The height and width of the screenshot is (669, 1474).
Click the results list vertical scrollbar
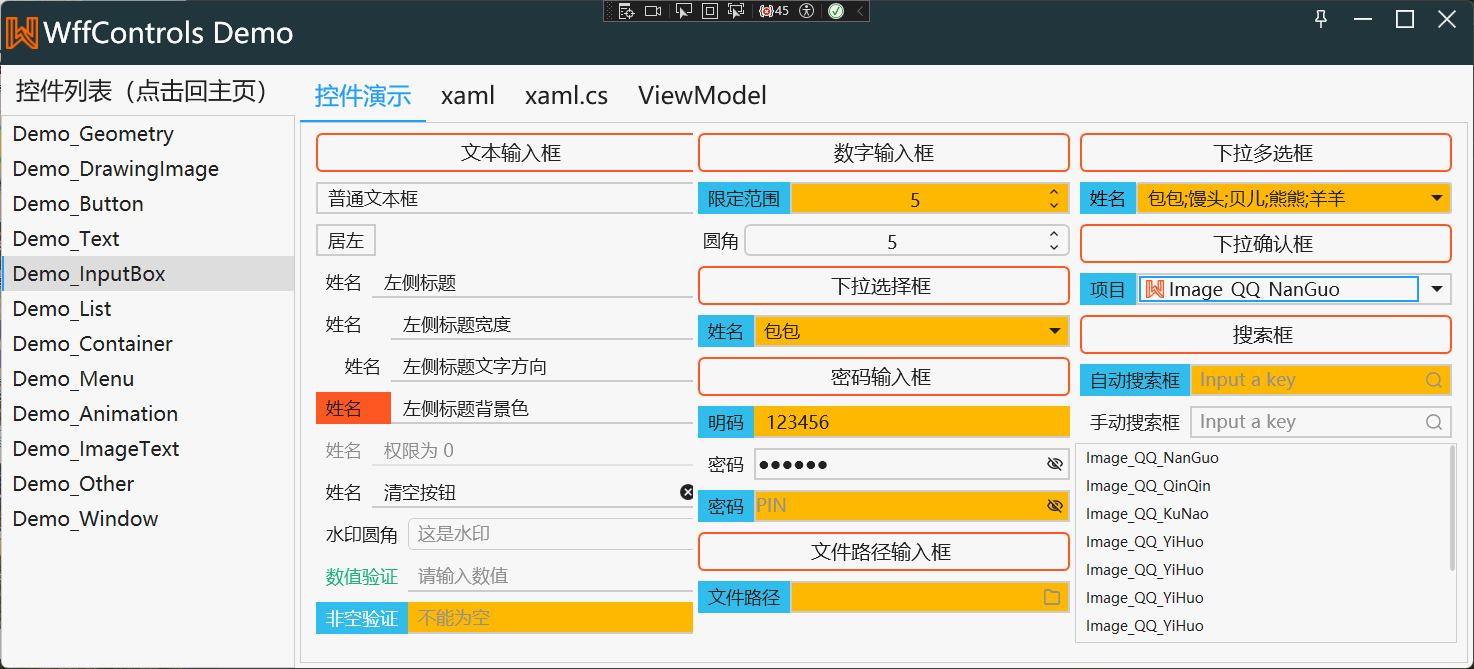click(1453, 510)
